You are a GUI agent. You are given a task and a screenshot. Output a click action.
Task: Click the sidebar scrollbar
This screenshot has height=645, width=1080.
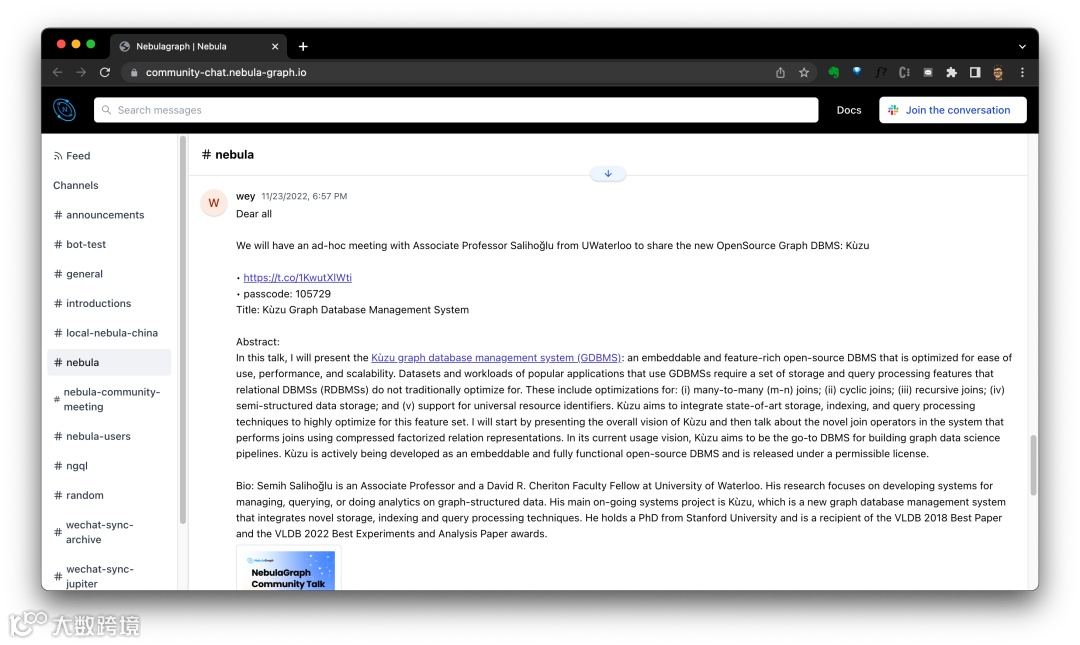tap(183, 331)
